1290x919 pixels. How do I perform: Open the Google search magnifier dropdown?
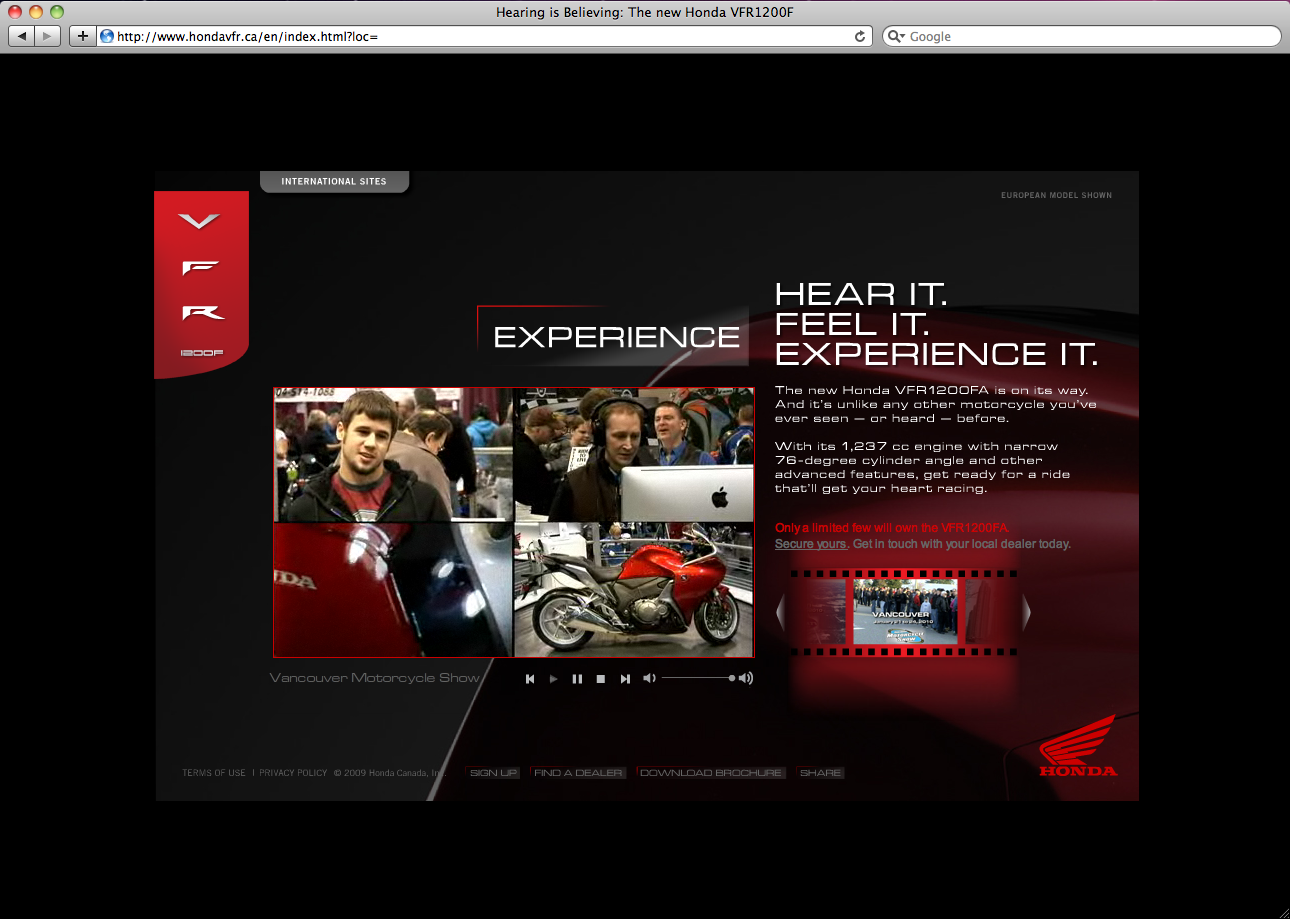(x=896, y=36)
